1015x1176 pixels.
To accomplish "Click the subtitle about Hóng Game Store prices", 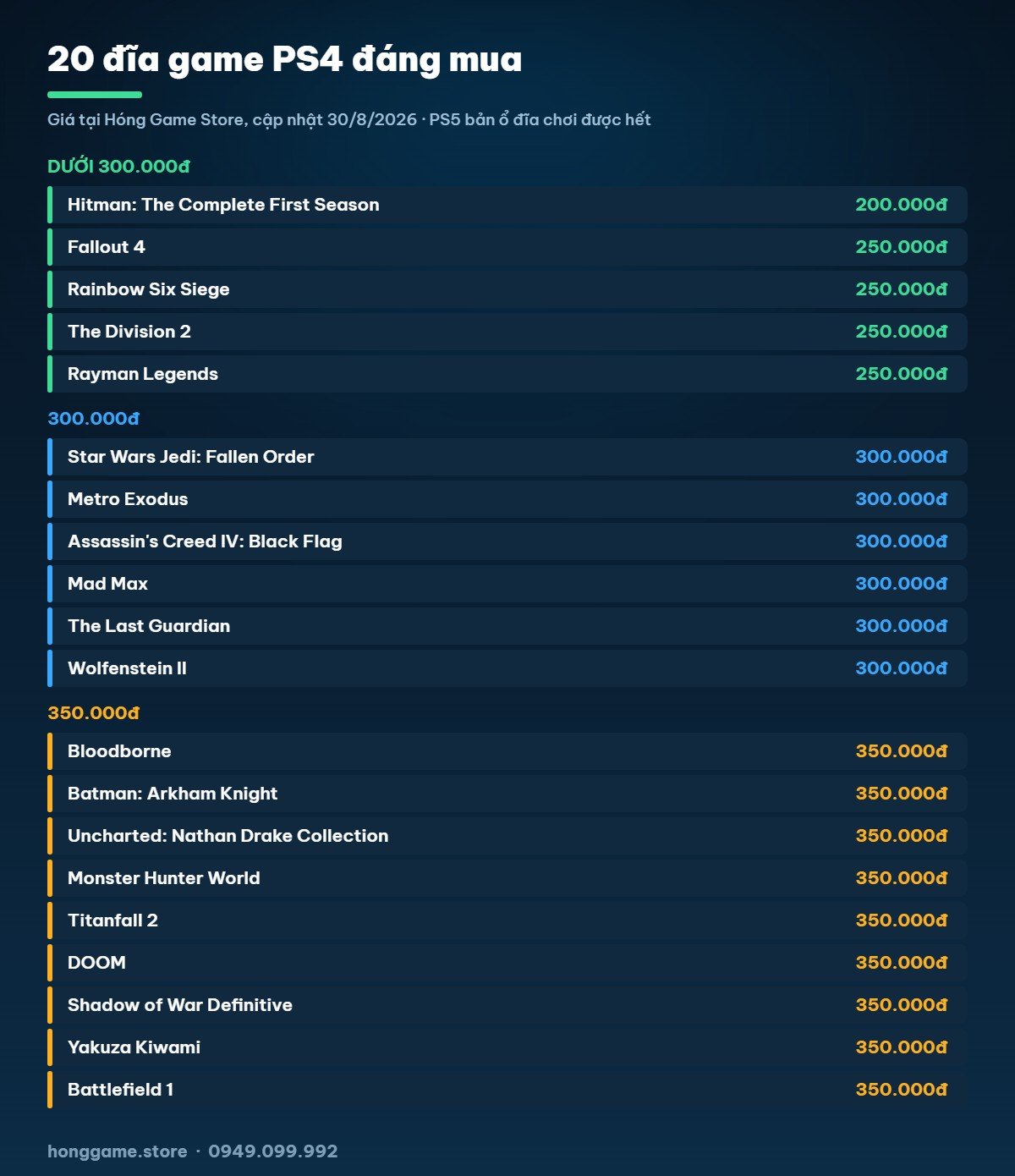I will pyautogui.click(x=348, y=120).
